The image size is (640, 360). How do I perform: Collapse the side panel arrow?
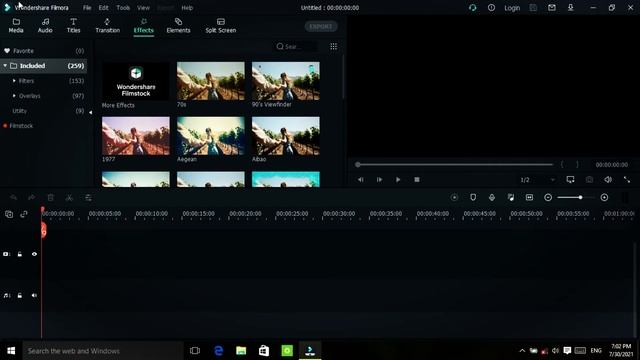click(x=91, y=112)
